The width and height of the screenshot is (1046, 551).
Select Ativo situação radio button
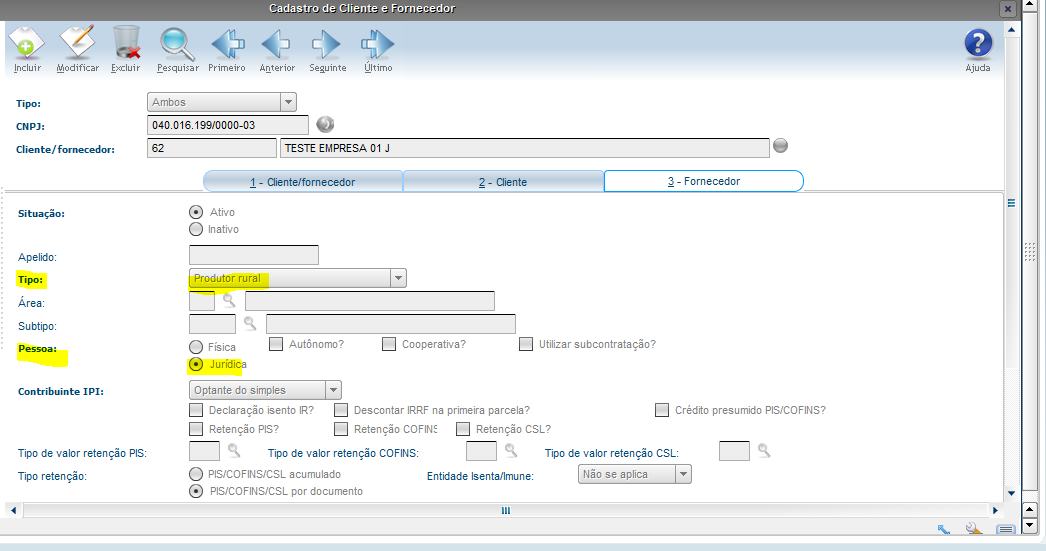[196, 212]
